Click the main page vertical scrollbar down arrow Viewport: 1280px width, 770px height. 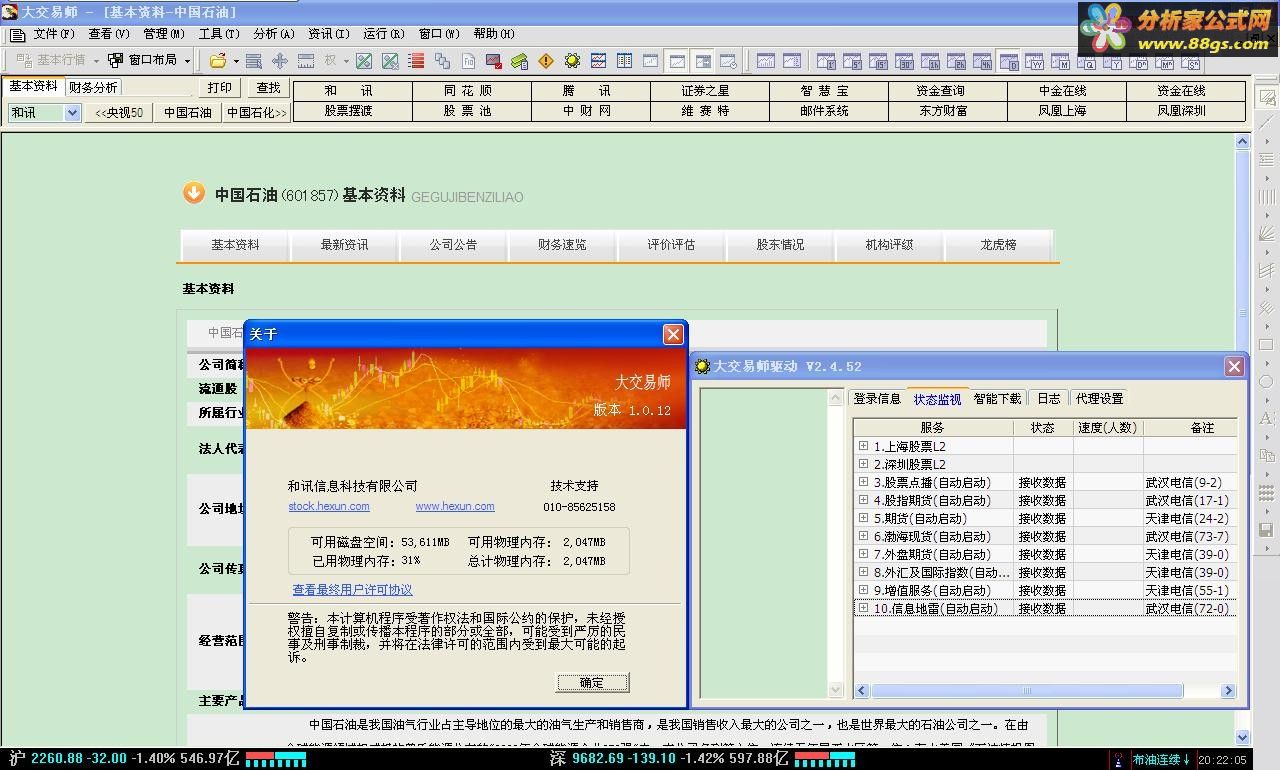pos(1243,737)
